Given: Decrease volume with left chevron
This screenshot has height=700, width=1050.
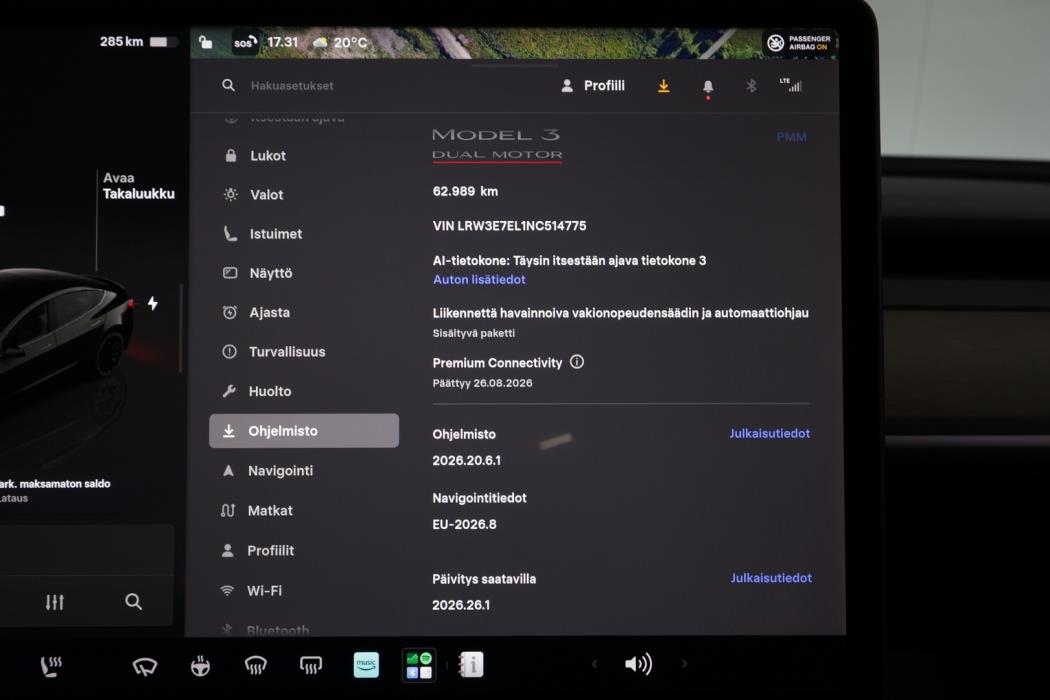Looking at the screenshot, I should (x=595, y=664).
